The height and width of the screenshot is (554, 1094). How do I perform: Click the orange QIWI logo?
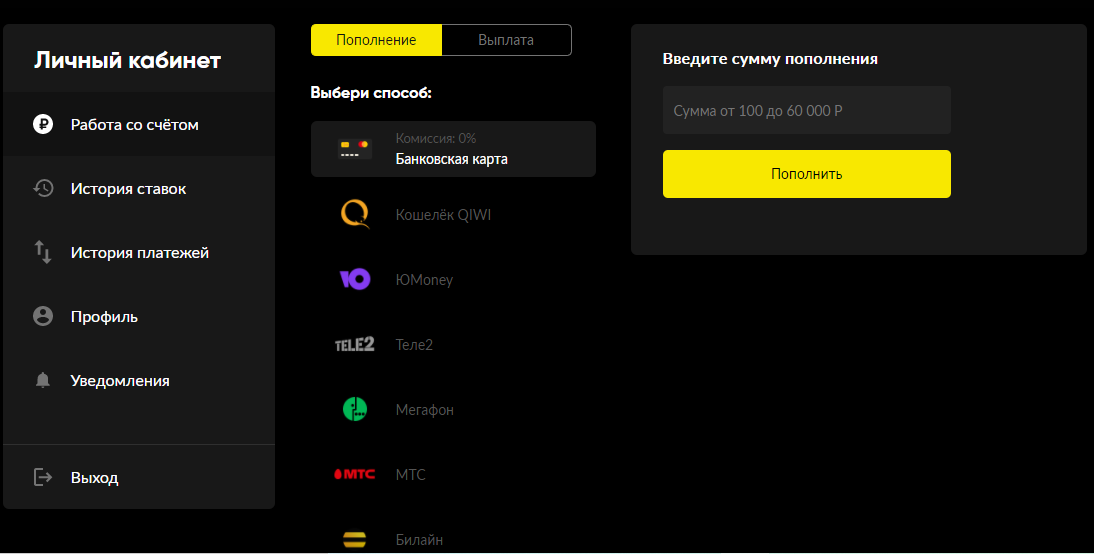click(354, 214)
